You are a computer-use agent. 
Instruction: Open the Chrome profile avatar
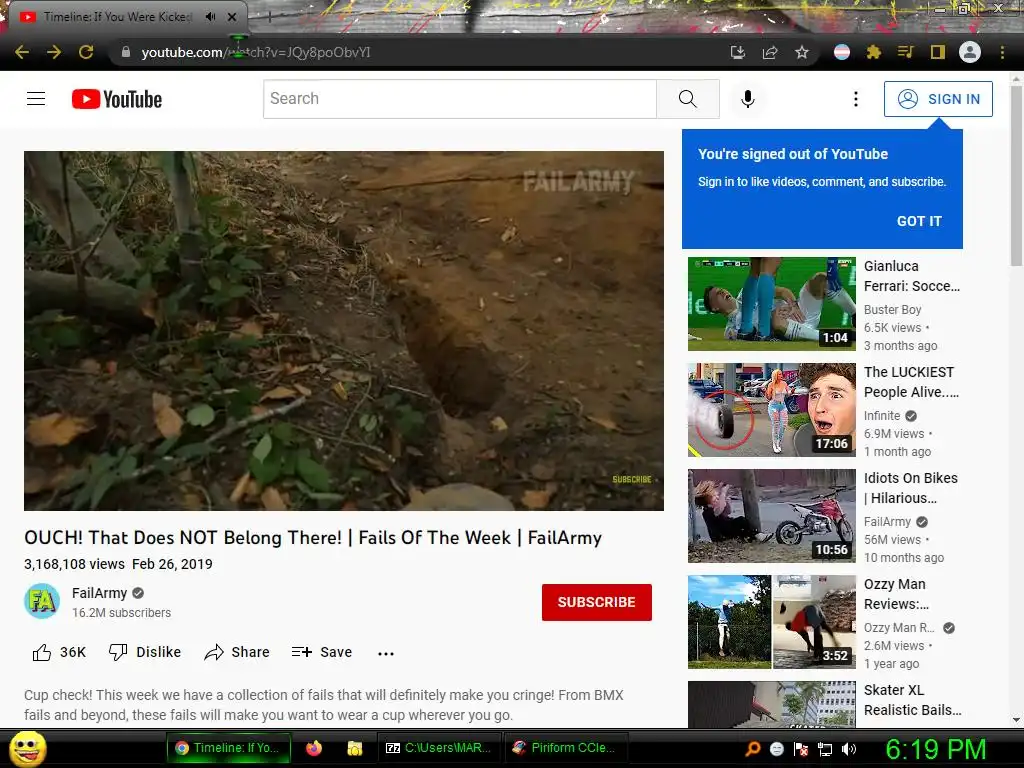pos(970,52)
